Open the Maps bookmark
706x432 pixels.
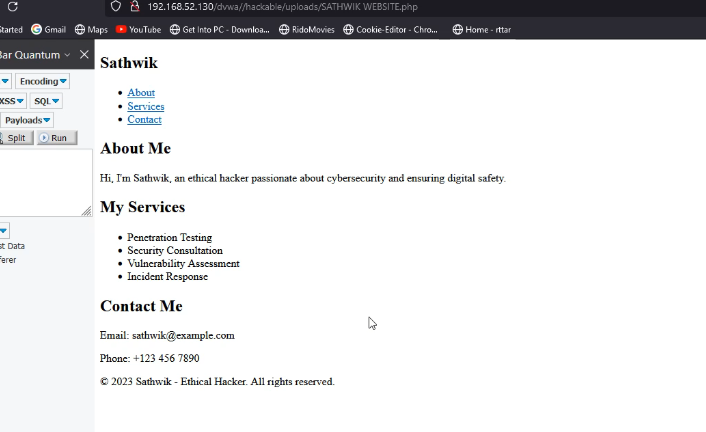91,30
